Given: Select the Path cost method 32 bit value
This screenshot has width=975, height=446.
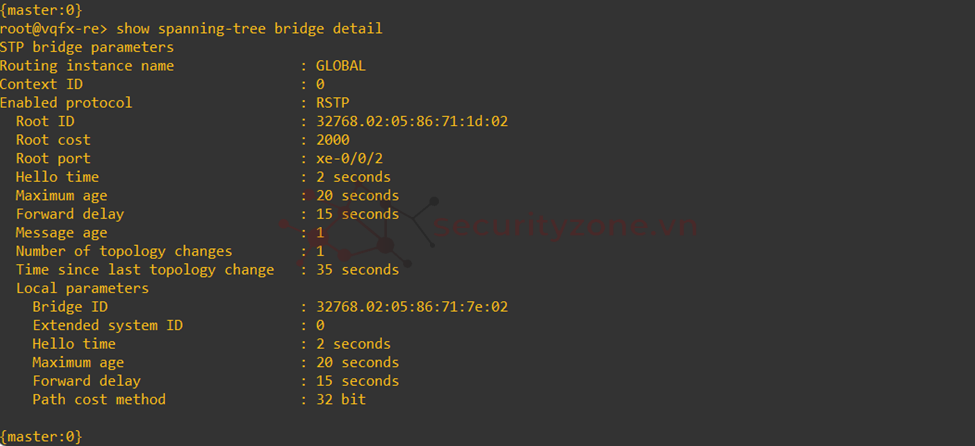Looking at the screenshot, I should 341,399.
